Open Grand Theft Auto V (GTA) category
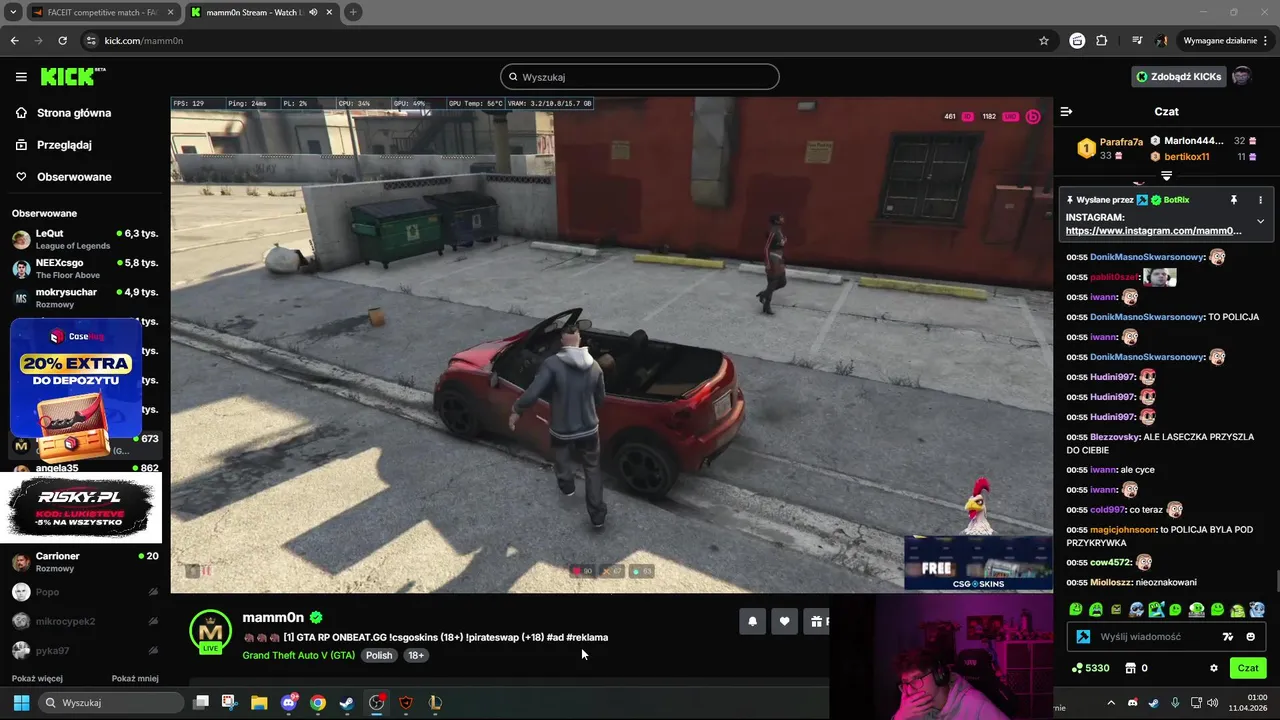 coord(298,655)
